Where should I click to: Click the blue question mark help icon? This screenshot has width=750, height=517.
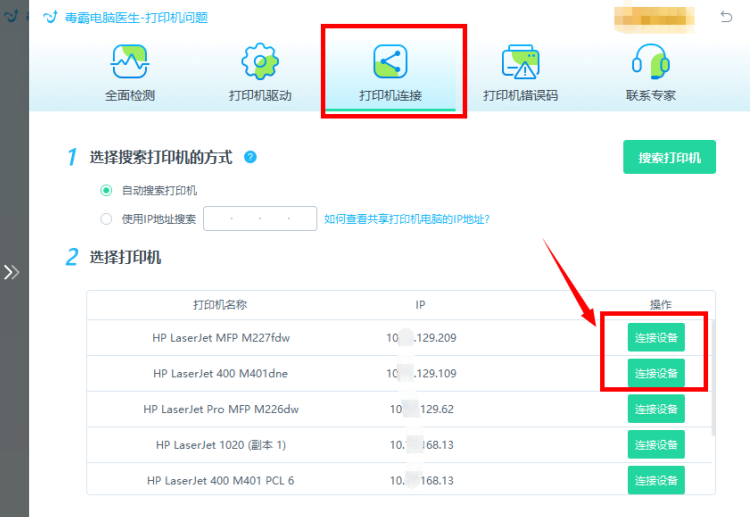[250, 157]
